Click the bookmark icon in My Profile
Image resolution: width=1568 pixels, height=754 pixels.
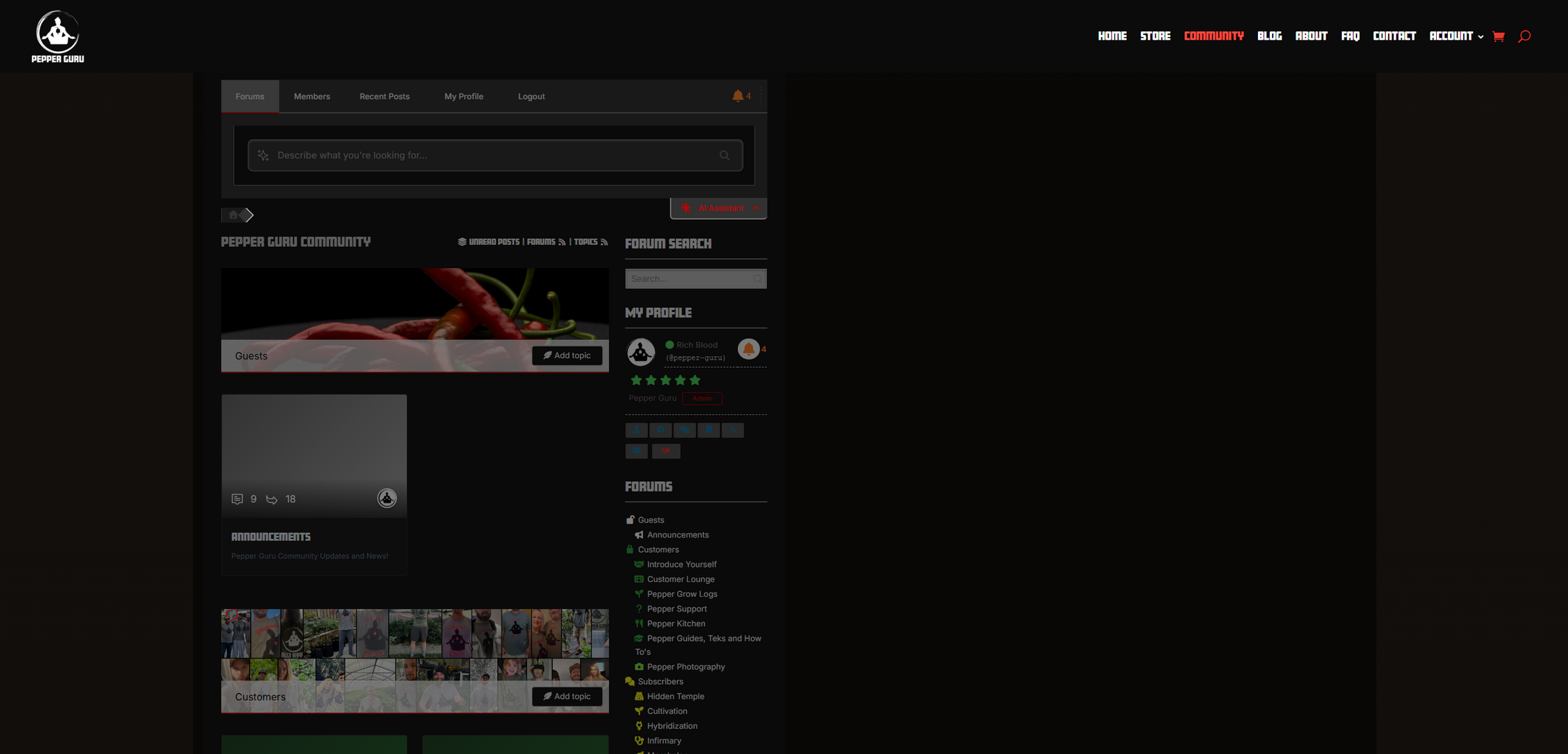(x=709, y=430)
